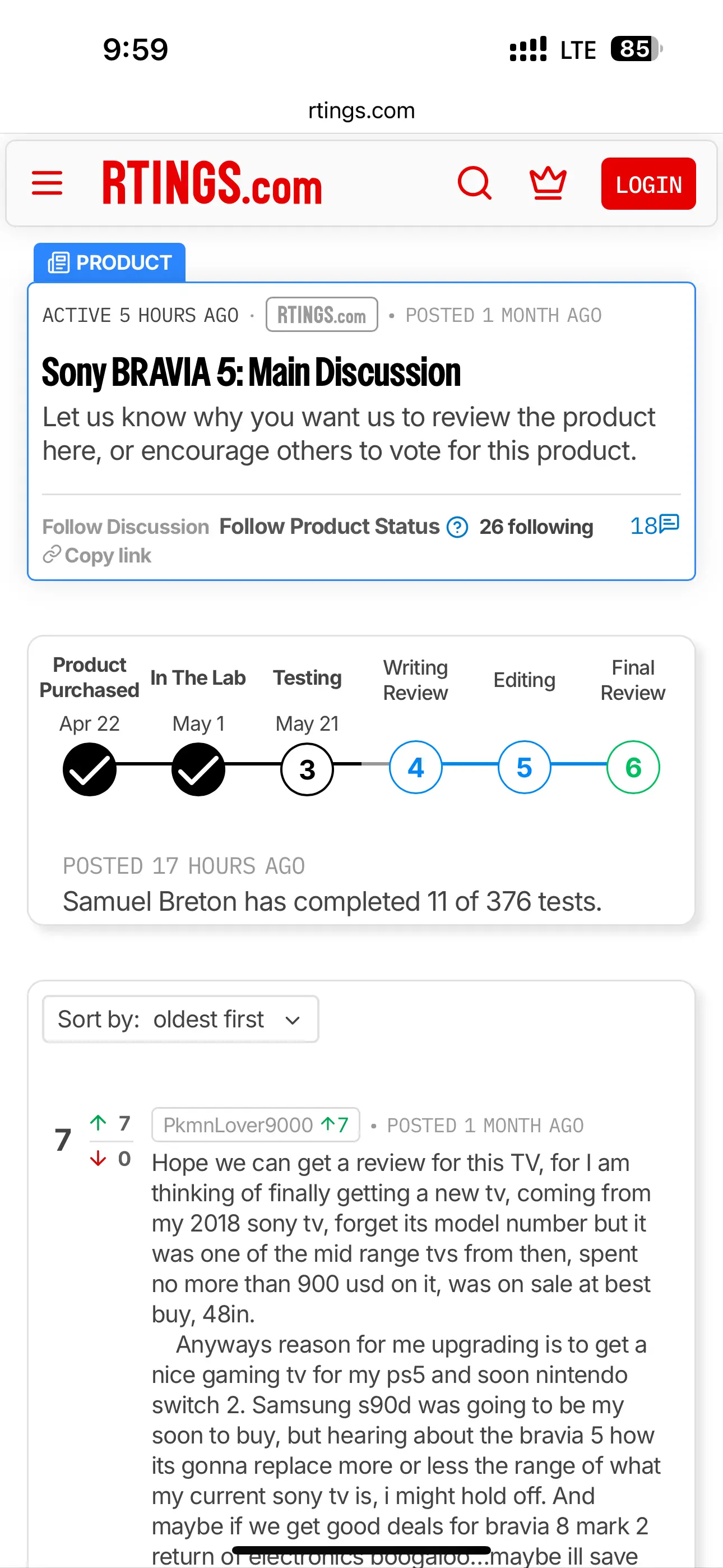
Task: Click the Copy link chain icon
Action: [52, 555]
